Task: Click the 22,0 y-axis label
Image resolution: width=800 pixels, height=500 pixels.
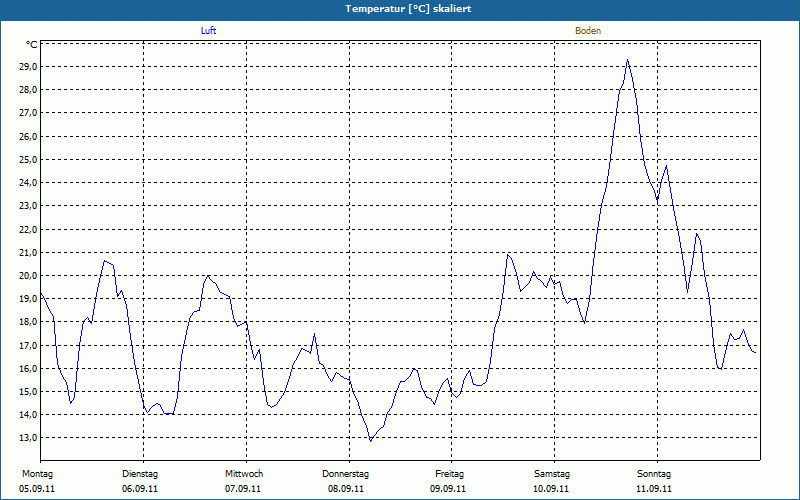Action: tap(28, 230)
